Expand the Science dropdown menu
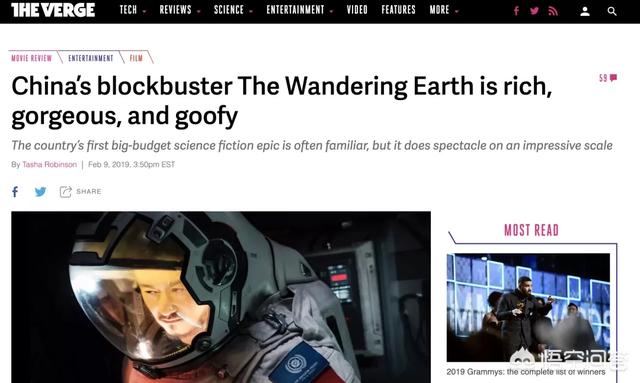The image size is (640, 383). pos(233,10)
